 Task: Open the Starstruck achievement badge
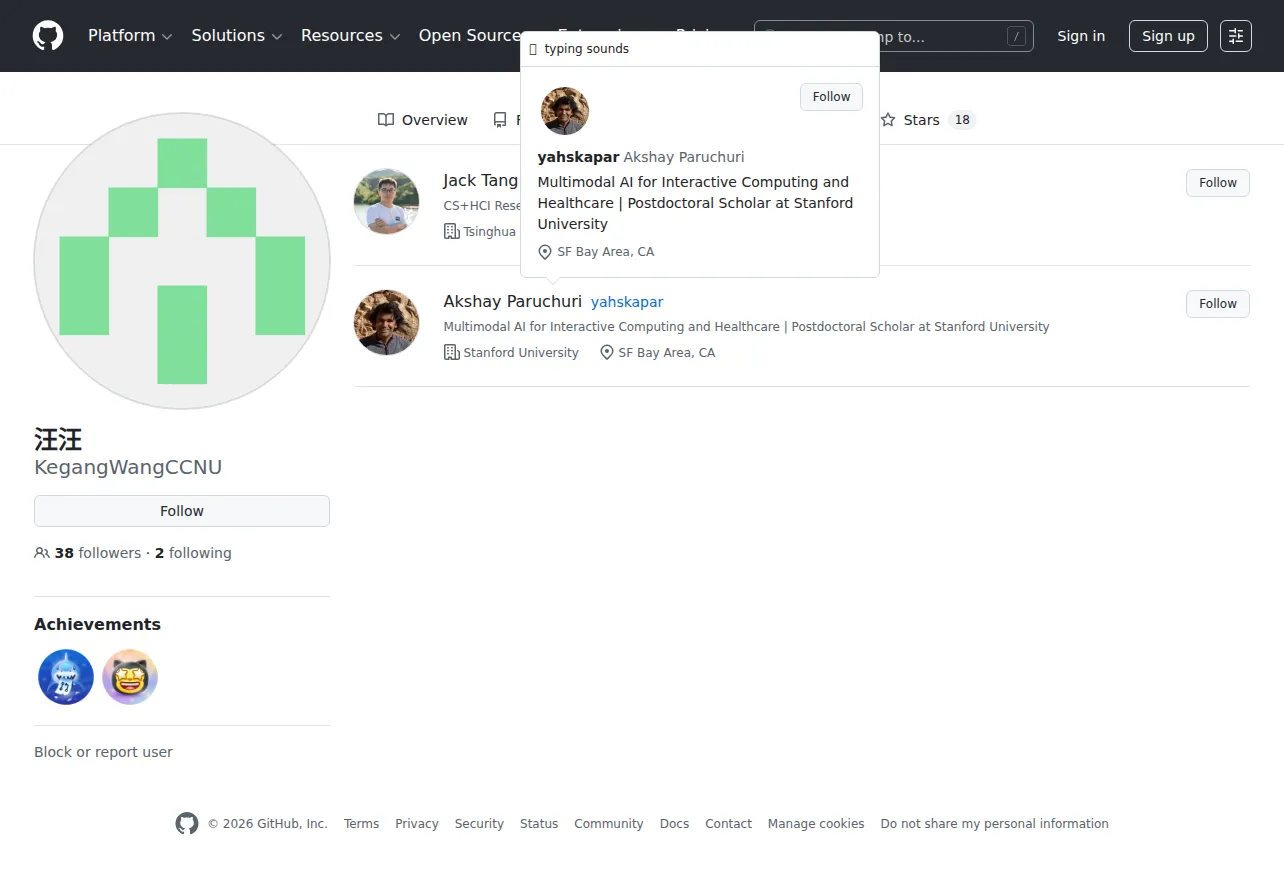click(x=130, y=677)
